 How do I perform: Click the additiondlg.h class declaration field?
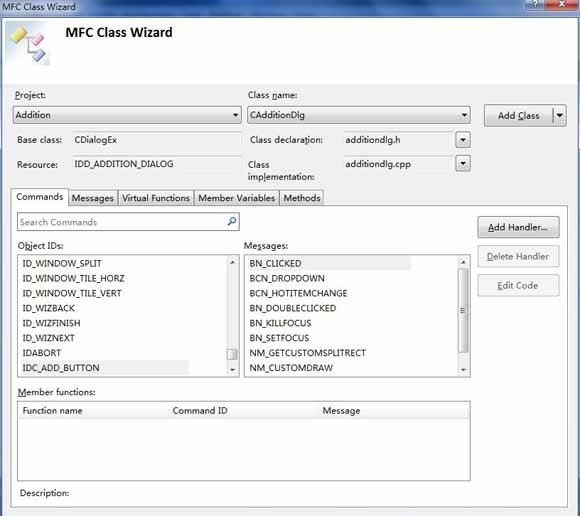click(x=399, y=140)
